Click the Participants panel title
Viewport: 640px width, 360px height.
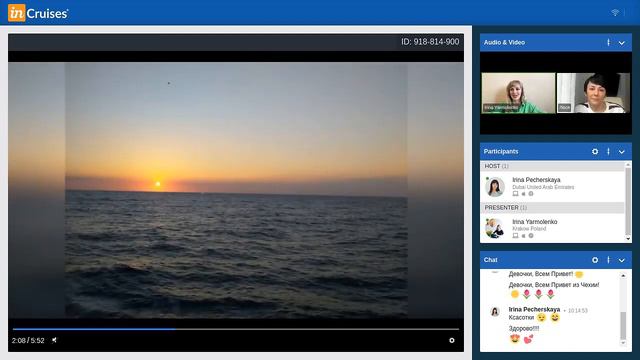tap(501, 151)
